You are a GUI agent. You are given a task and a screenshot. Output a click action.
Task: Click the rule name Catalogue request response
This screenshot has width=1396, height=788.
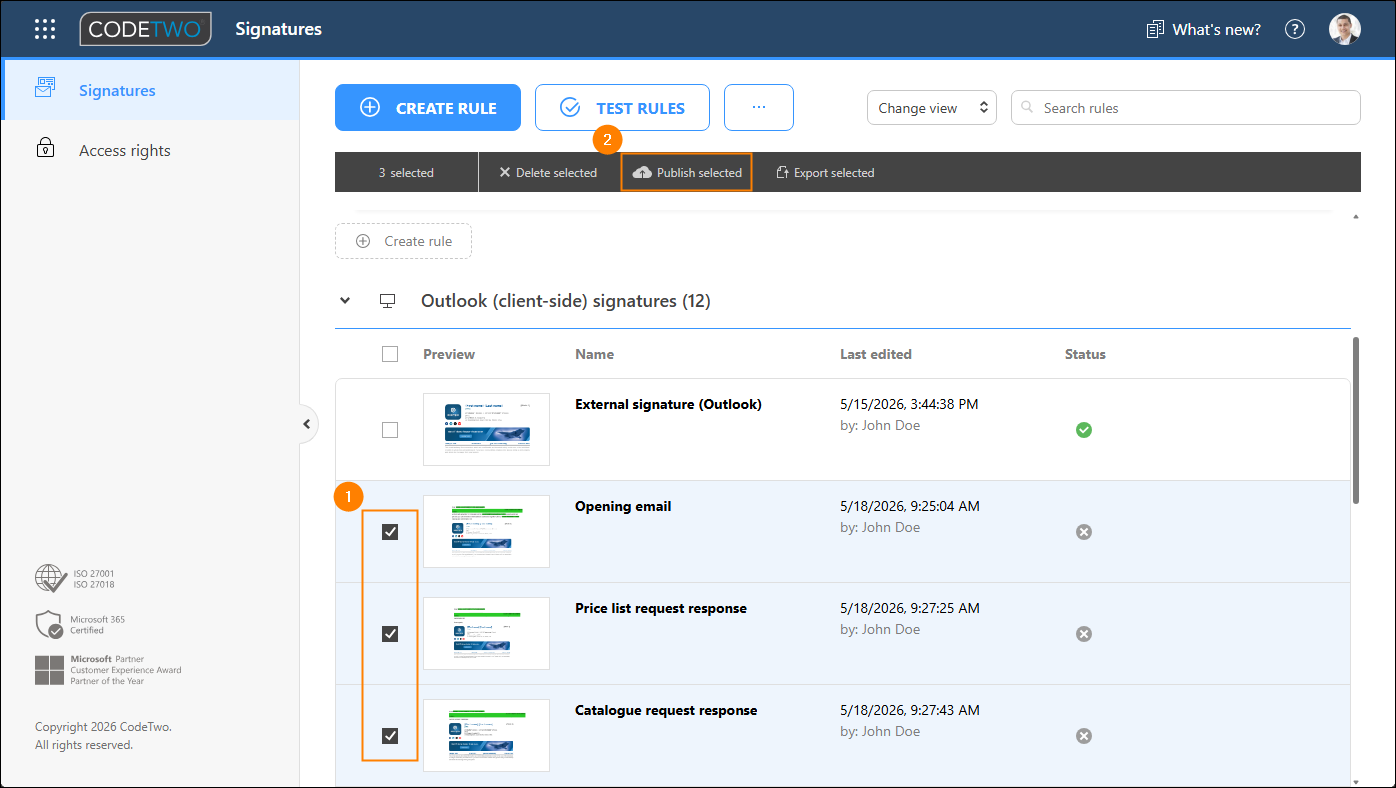[666, 710]
